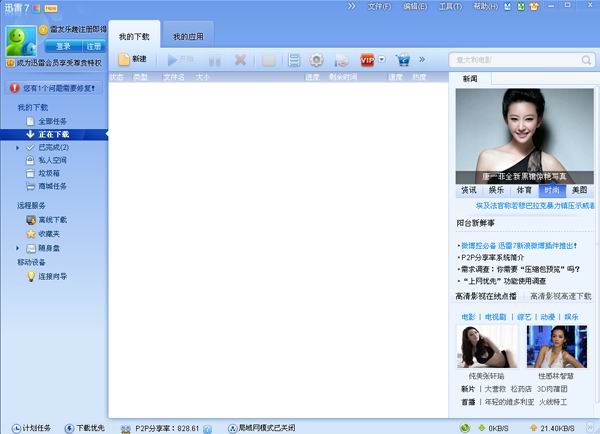Open 私人空间 private space
This screenshot has width=600, height=434.
click(52, 159)
